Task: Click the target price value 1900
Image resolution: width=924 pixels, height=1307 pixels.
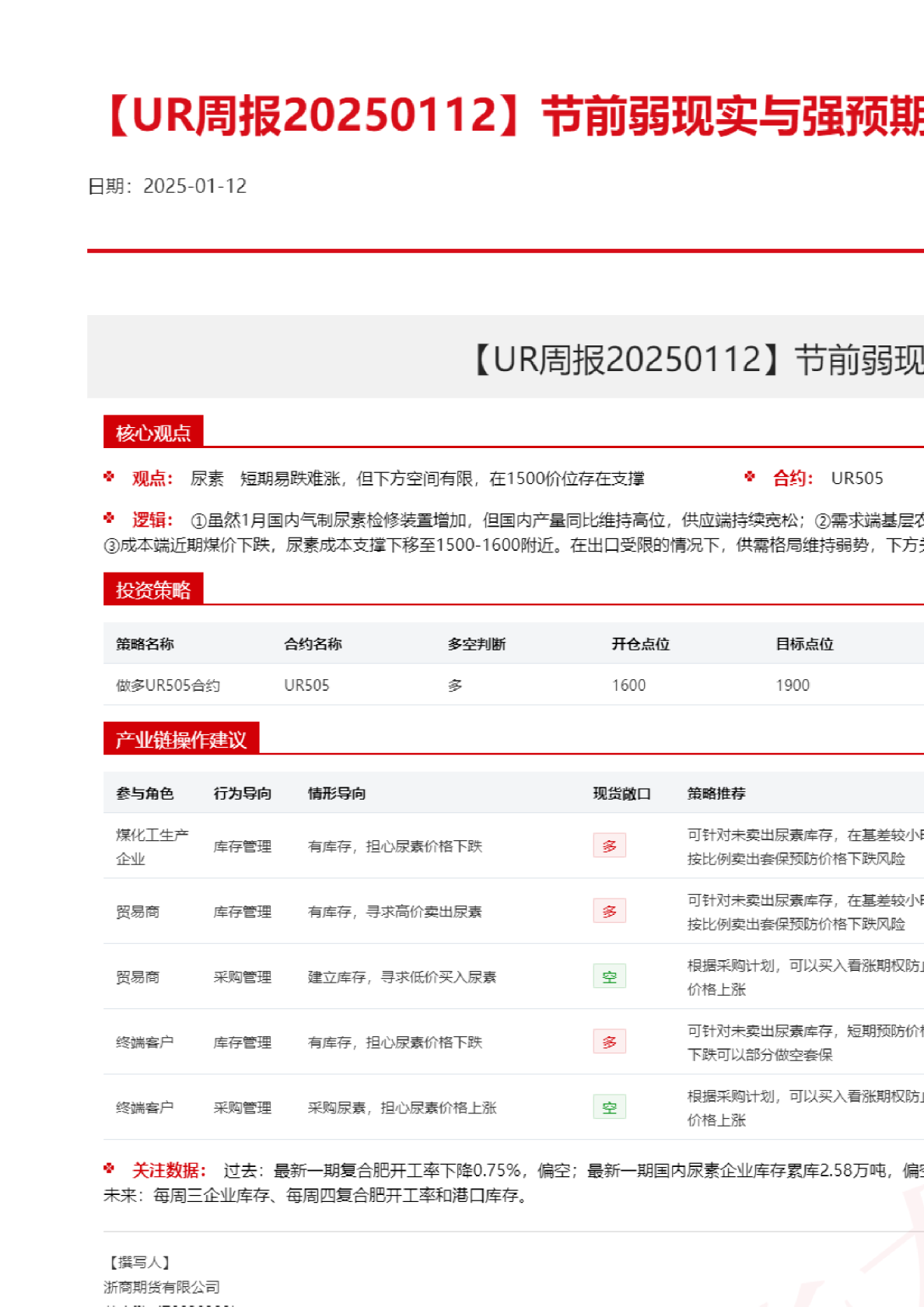Action: [792, 685]
